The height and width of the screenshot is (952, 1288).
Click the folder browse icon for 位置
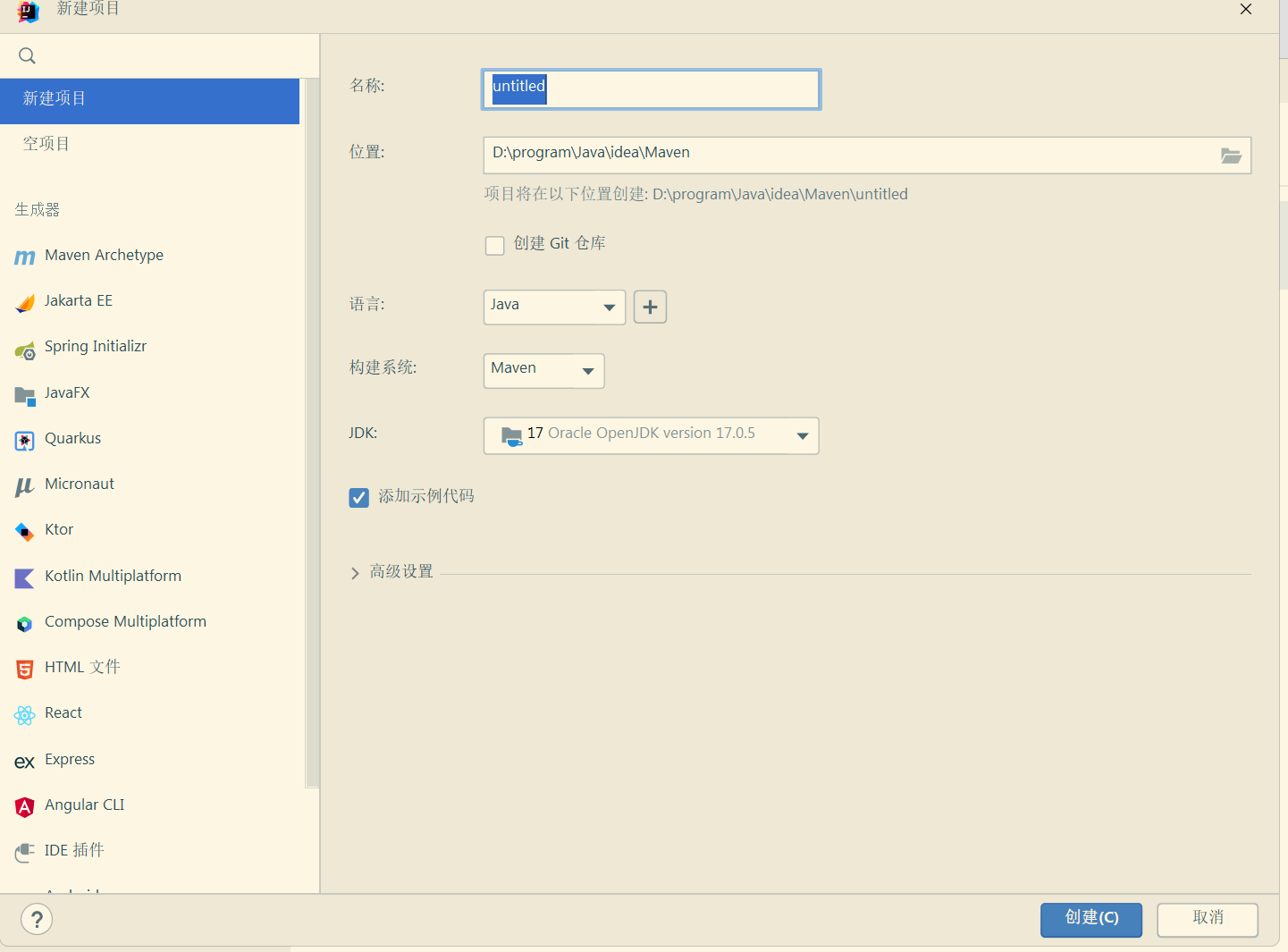[1231, 155]
